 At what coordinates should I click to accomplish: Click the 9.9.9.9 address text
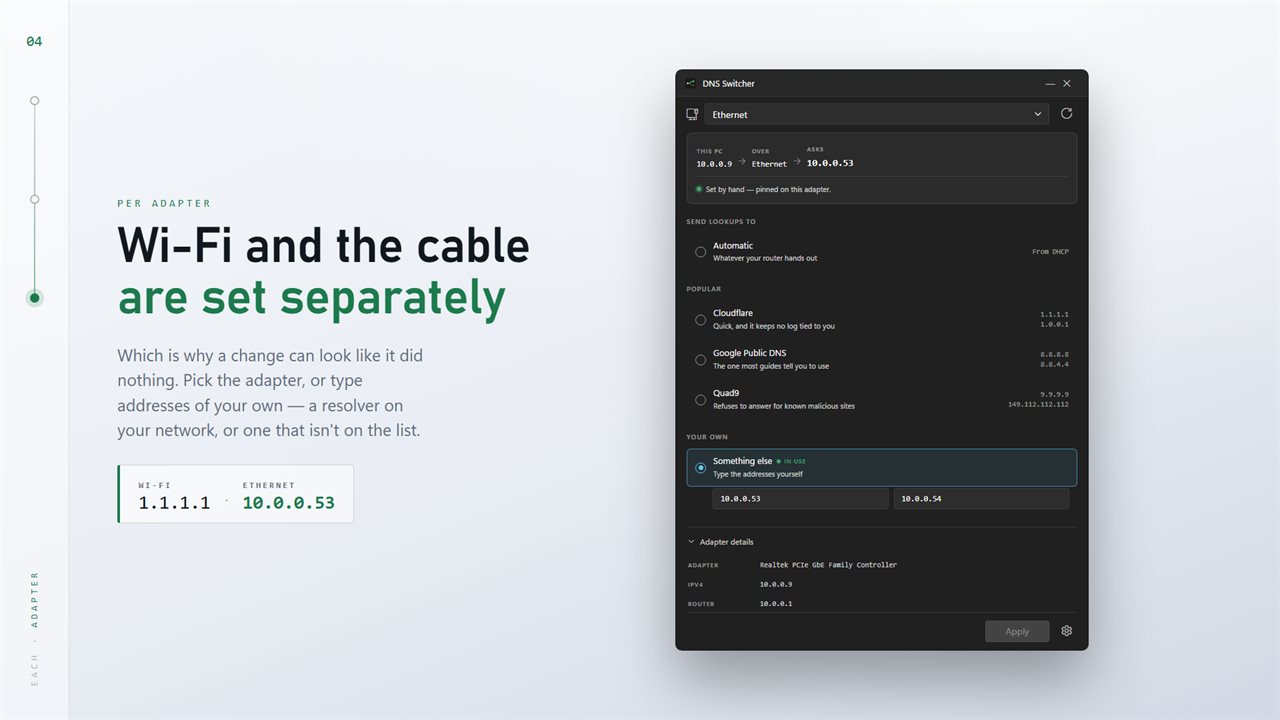[x=1054, y=394]
